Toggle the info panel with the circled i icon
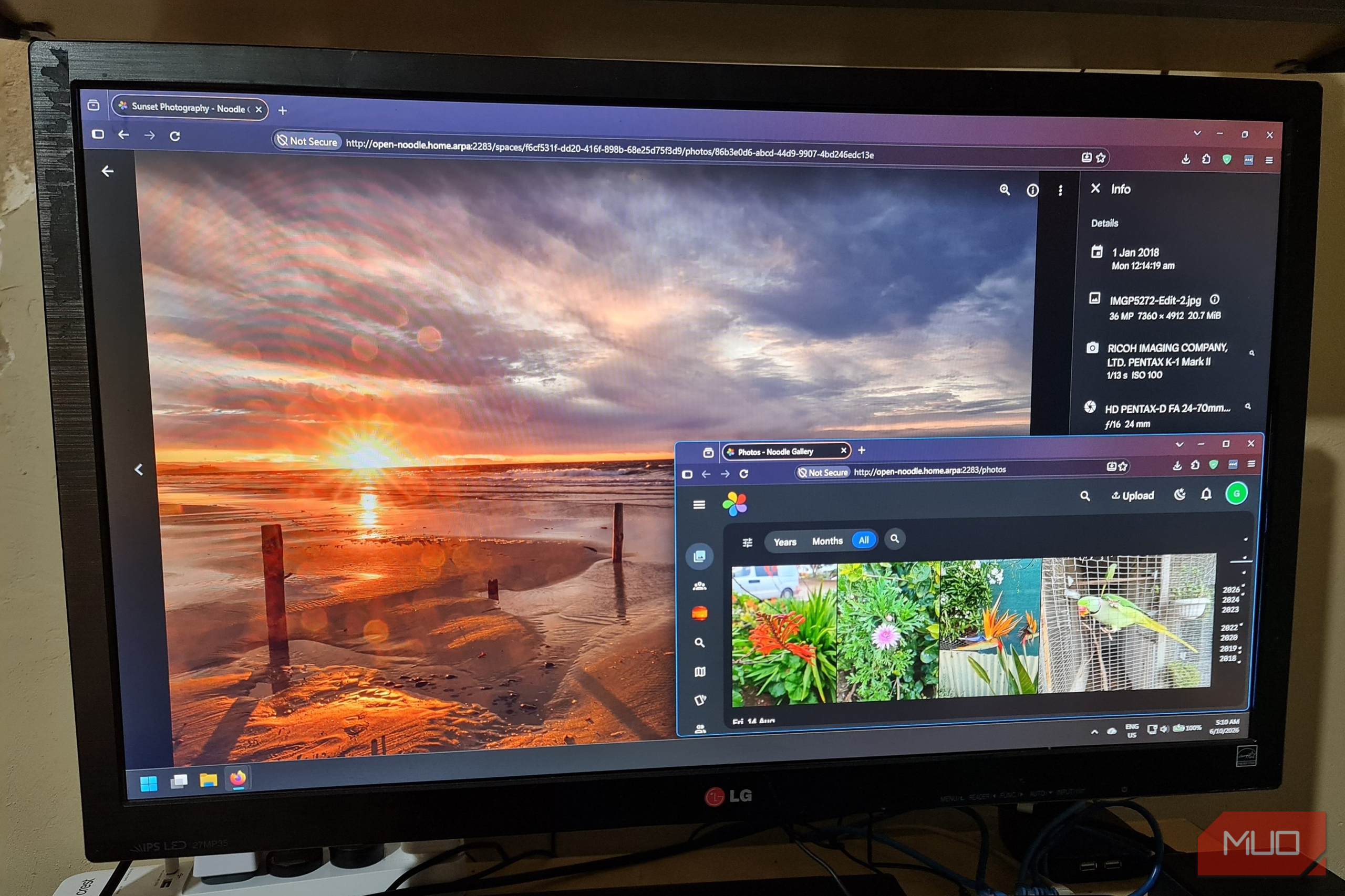Image resolution: width=1345 pixels, height=896 pixels. click(x=1032, y=190)
